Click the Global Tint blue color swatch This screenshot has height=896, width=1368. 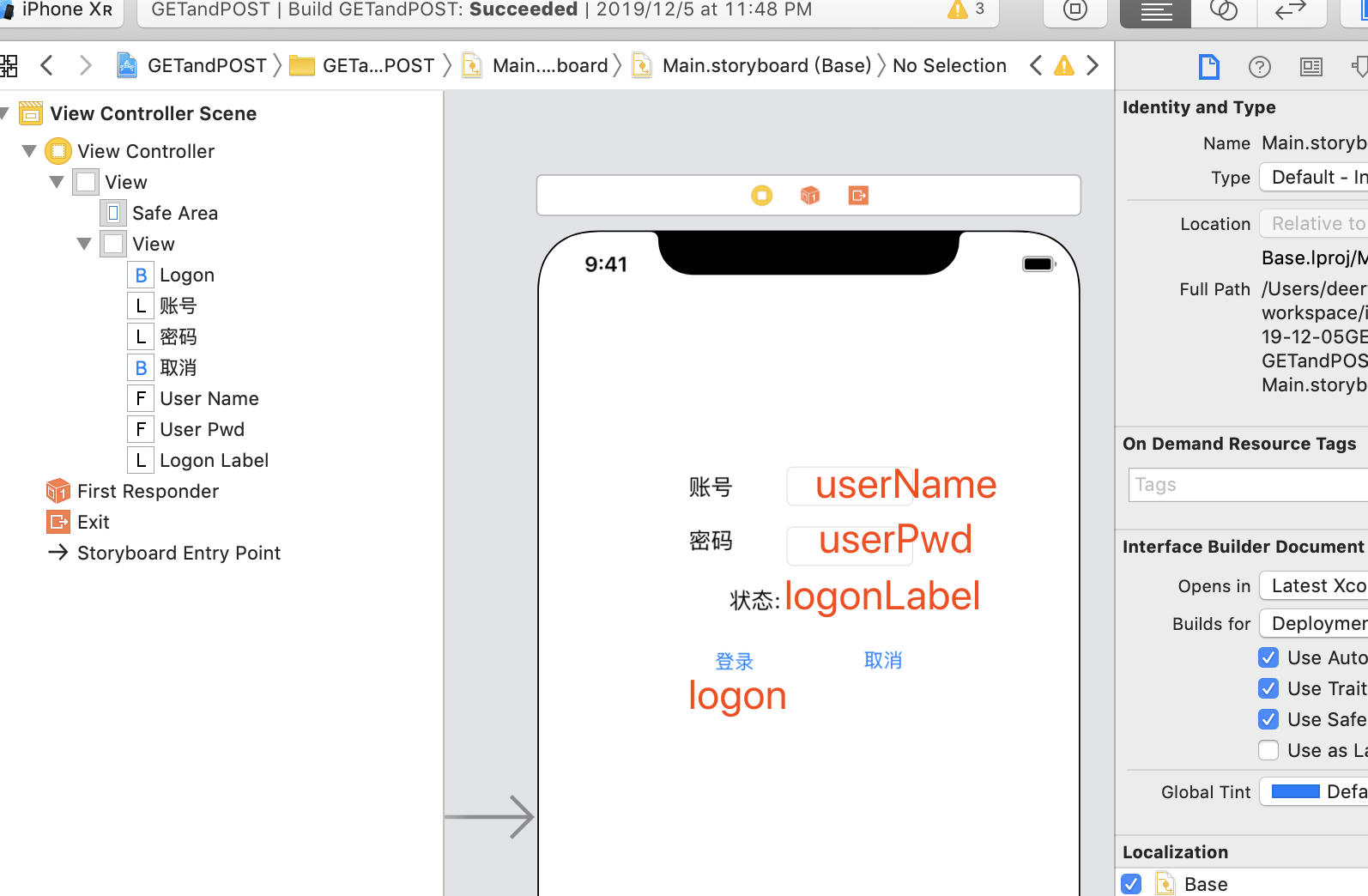[1295, 791]
